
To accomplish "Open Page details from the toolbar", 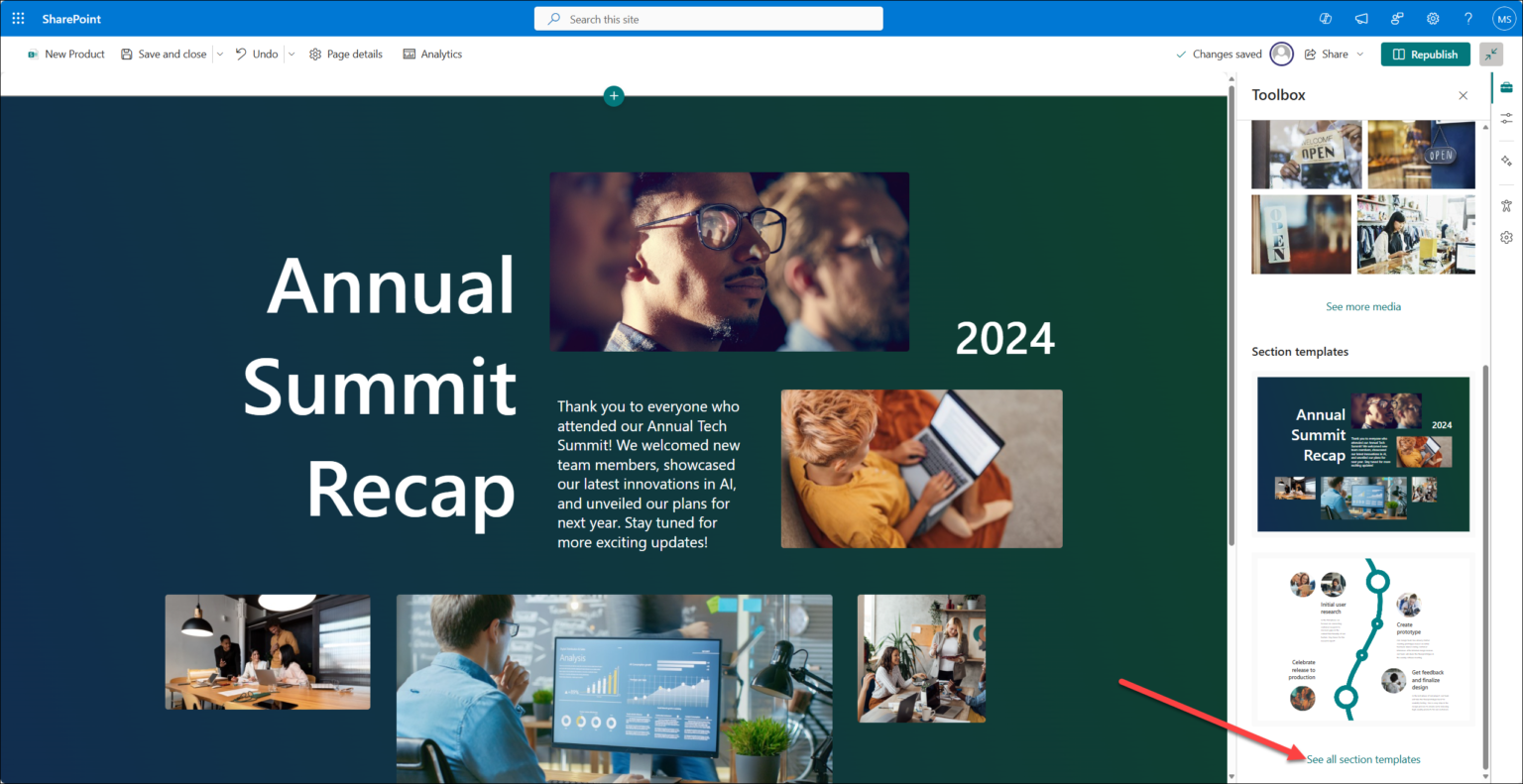I will pyautogui.click(x=345, y=54).
